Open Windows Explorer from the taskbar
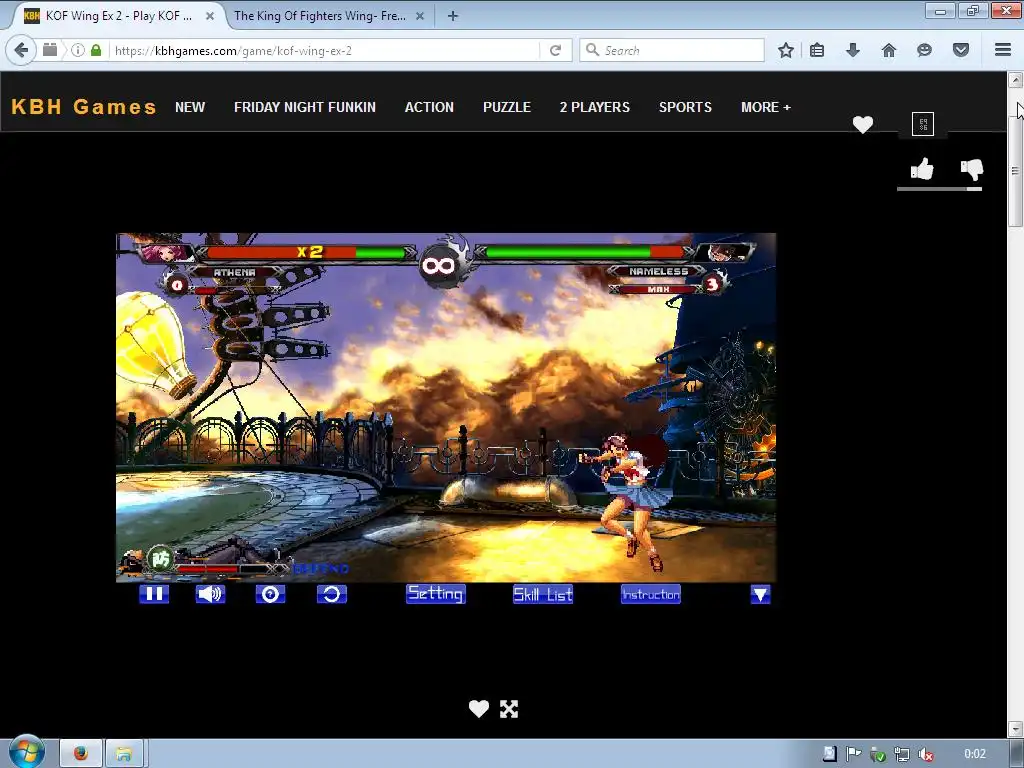This screenshot has height=768, width=1024. 124,754
